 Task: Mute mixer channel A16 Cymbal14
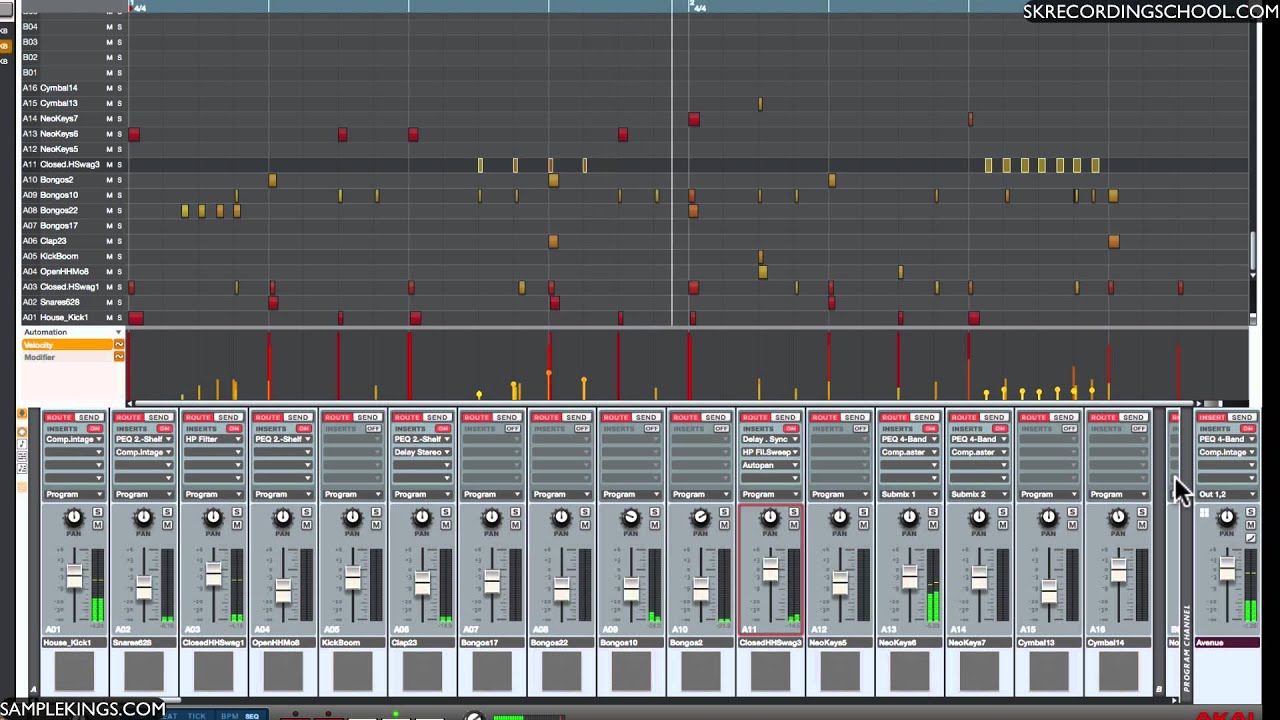(x=1142, y=525)
